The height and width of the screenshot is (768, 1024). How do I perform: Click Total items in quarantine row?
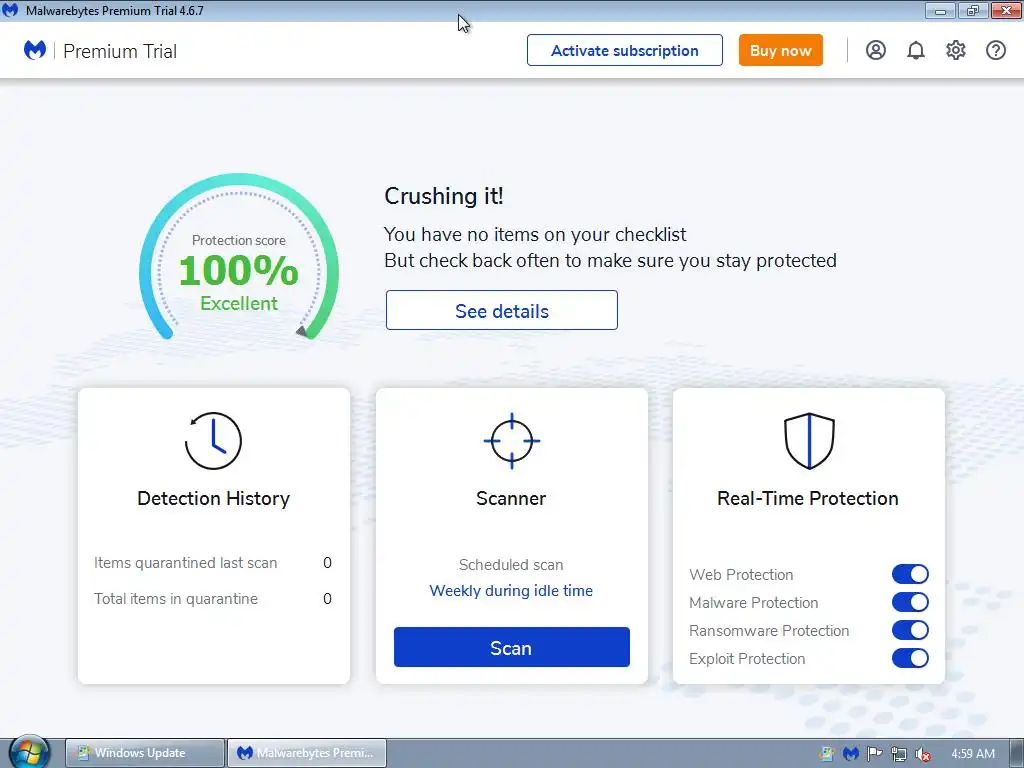pyautogui.click(x=213, y=599)
